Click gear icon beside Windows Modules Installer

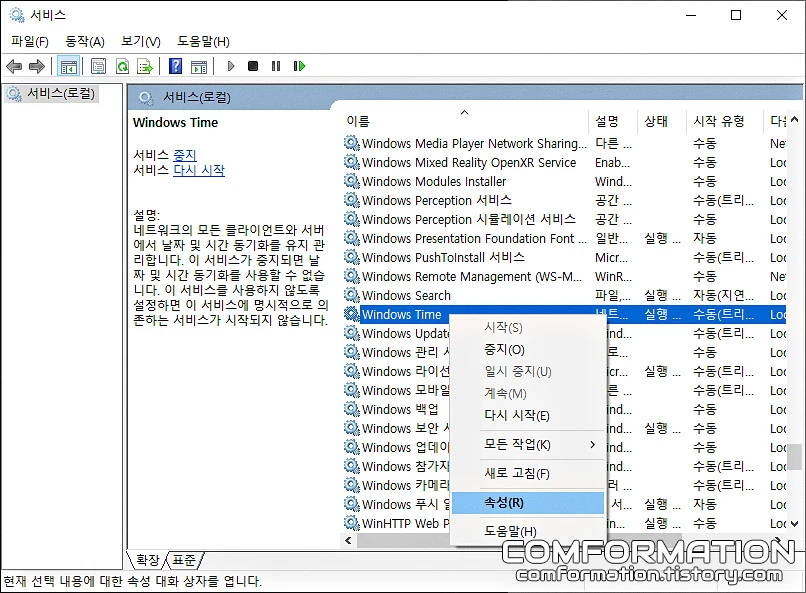(x=352, y=181)
